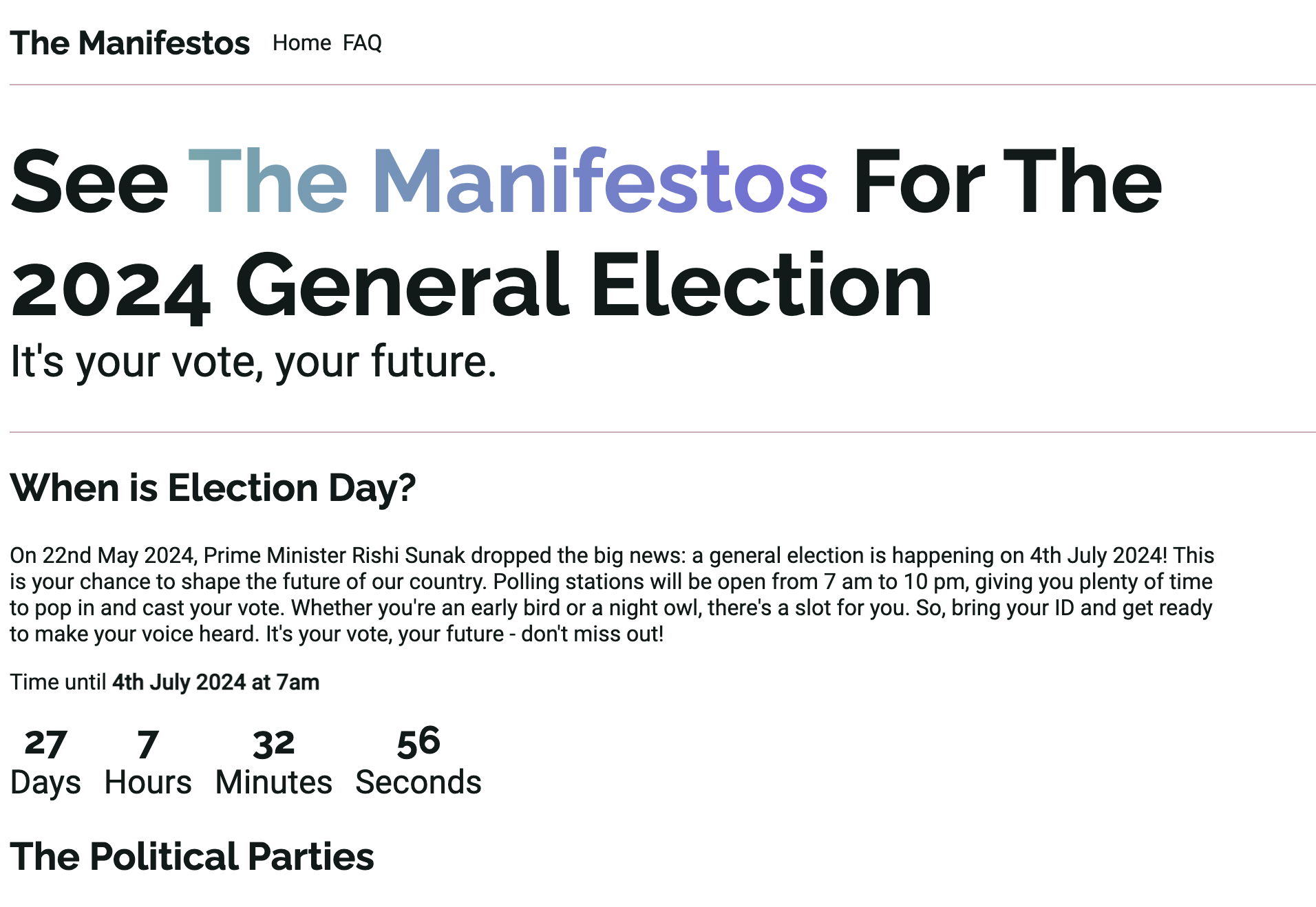The image size is (1316, 907).
Task: Click the 'When is Election Day?' heading
Action: point(213,488)
